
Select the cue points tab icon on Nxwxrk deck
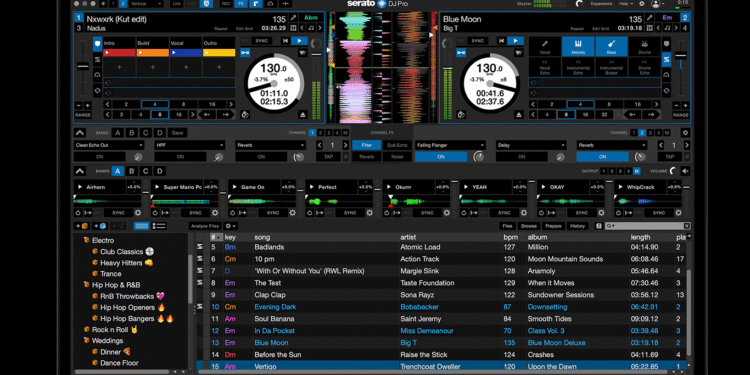[97, 44]
